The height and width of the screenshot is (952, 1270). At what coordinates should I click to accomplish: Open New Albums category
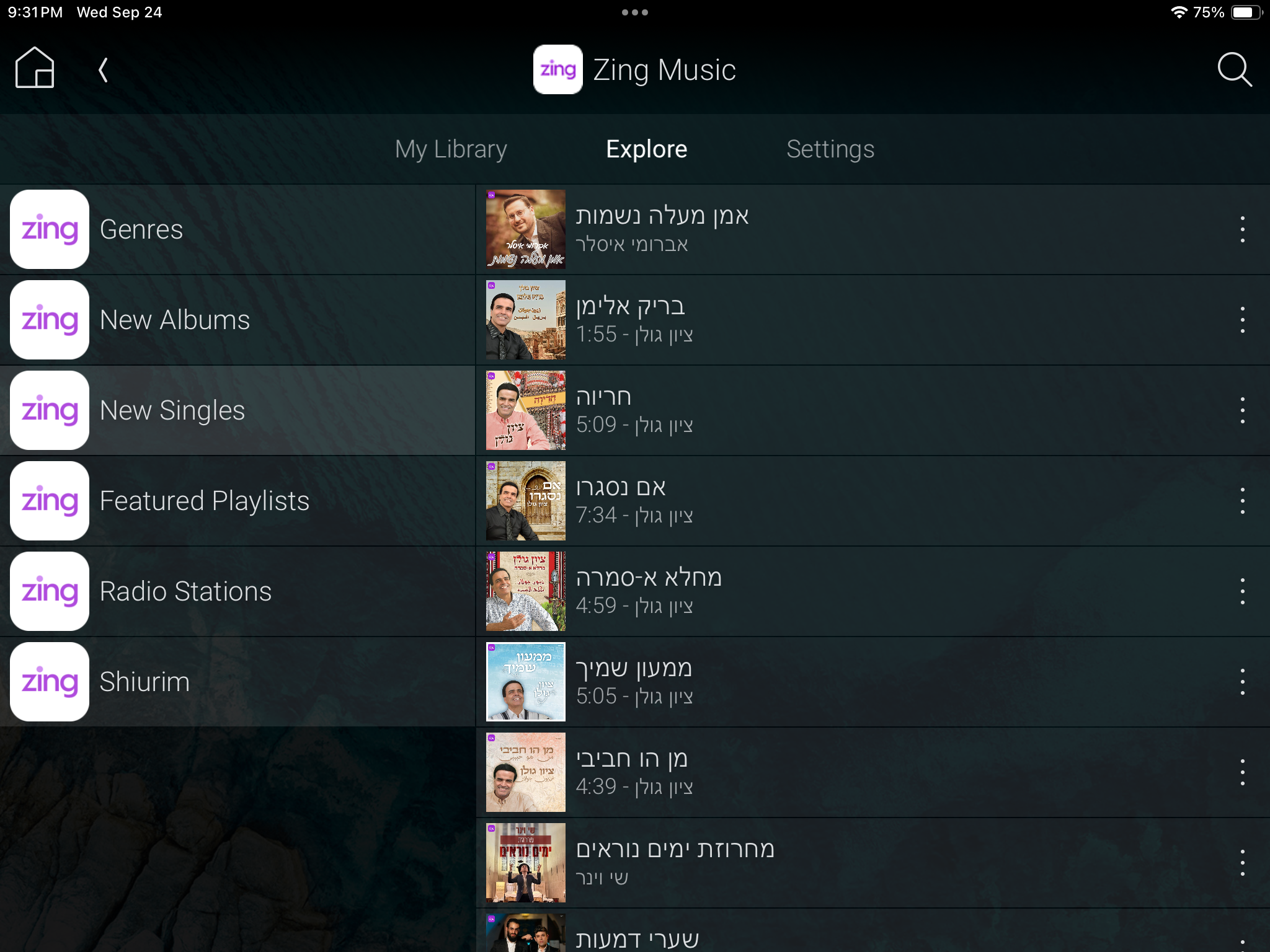[x=238, y=320]
